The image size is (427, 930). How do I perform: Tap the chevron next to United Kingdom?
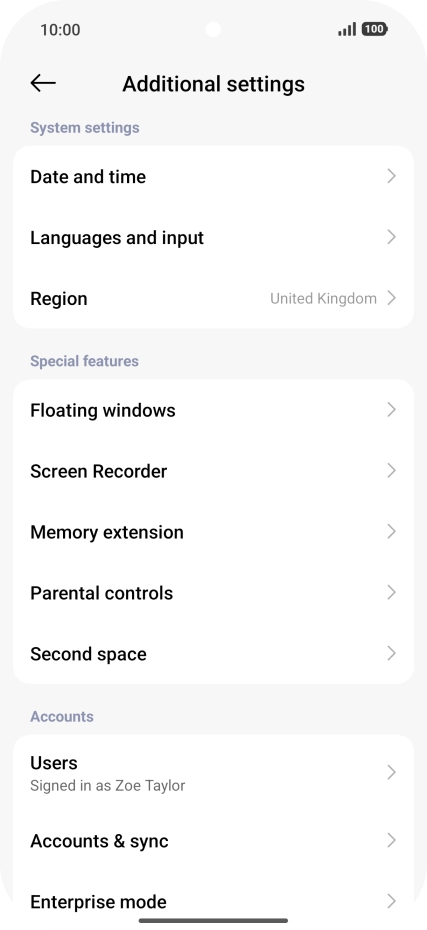[391, 298]
